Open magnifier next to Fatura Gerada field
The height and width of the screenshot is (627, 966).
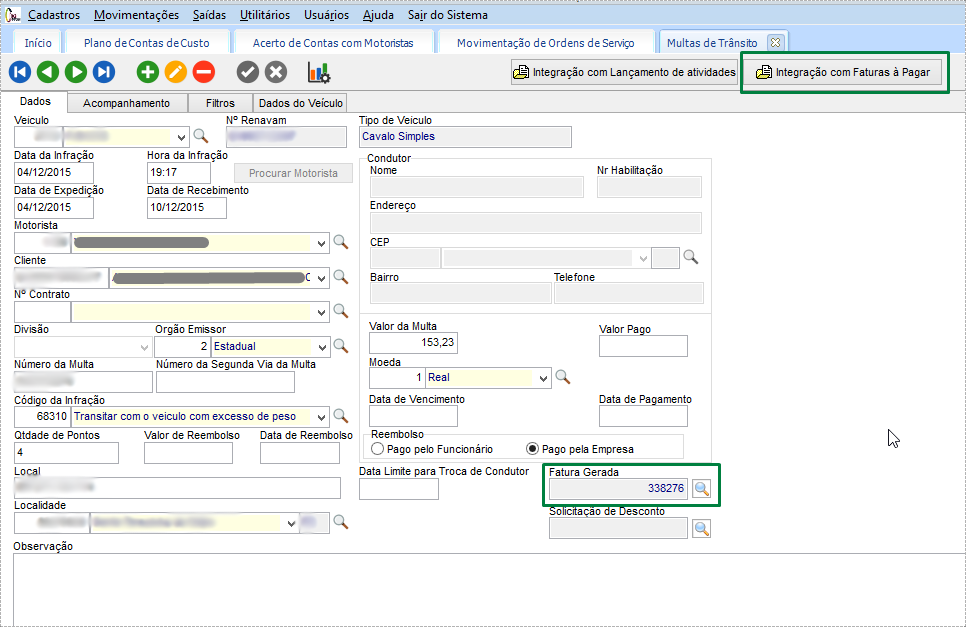tap(702, 489)
